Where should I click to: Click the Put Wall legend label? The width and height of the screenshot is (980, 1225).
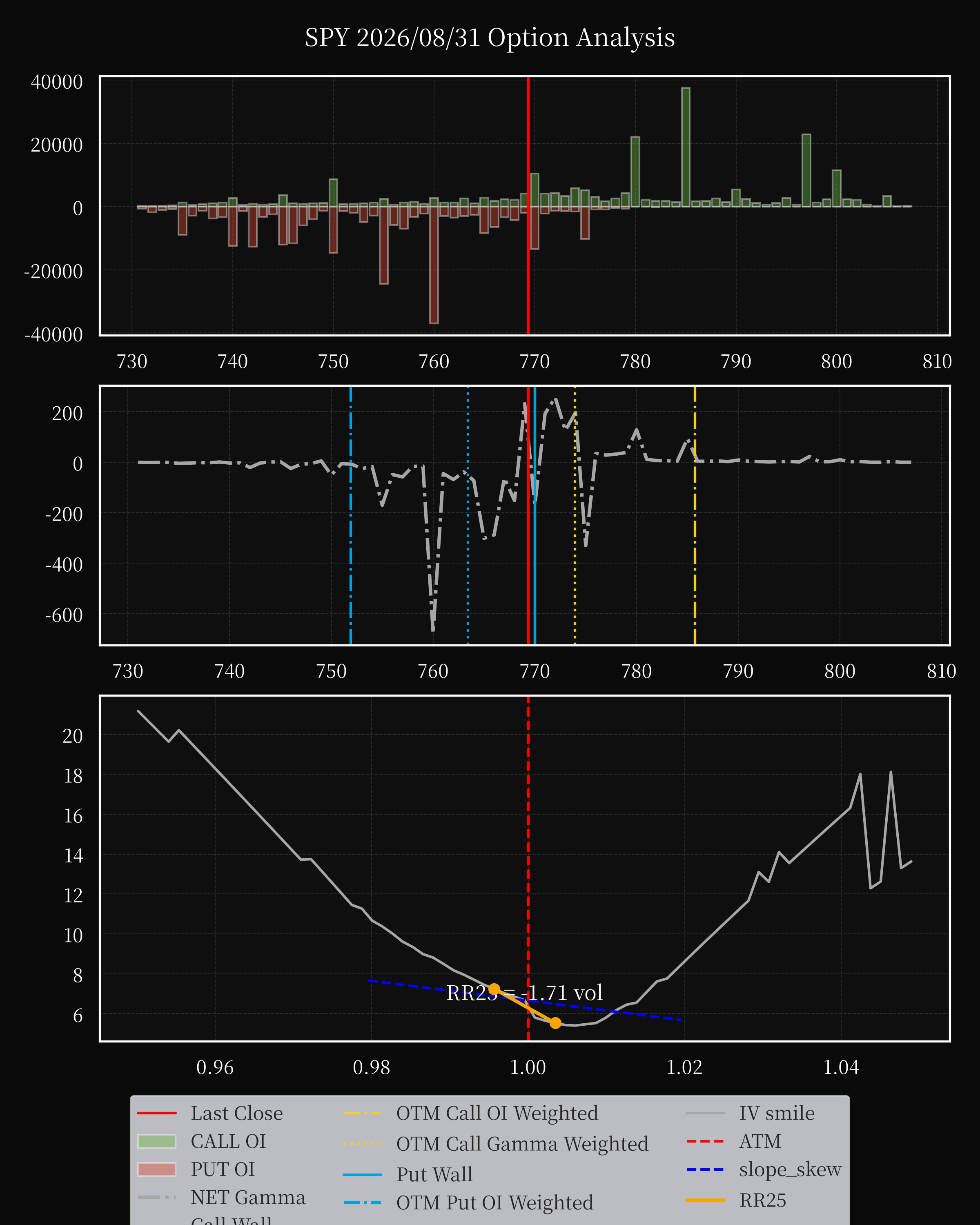point(434,1174)
